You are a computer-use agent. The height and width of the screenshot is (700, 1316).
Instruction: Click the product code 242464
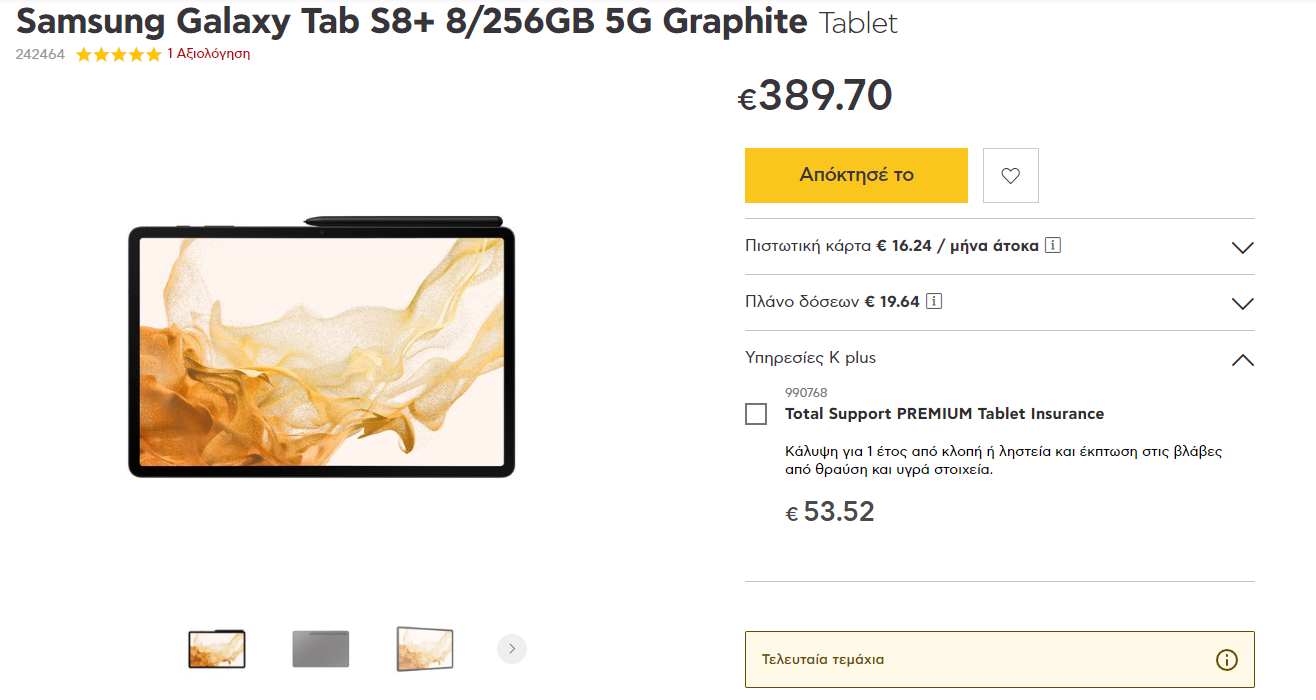(x=40, y=55)
